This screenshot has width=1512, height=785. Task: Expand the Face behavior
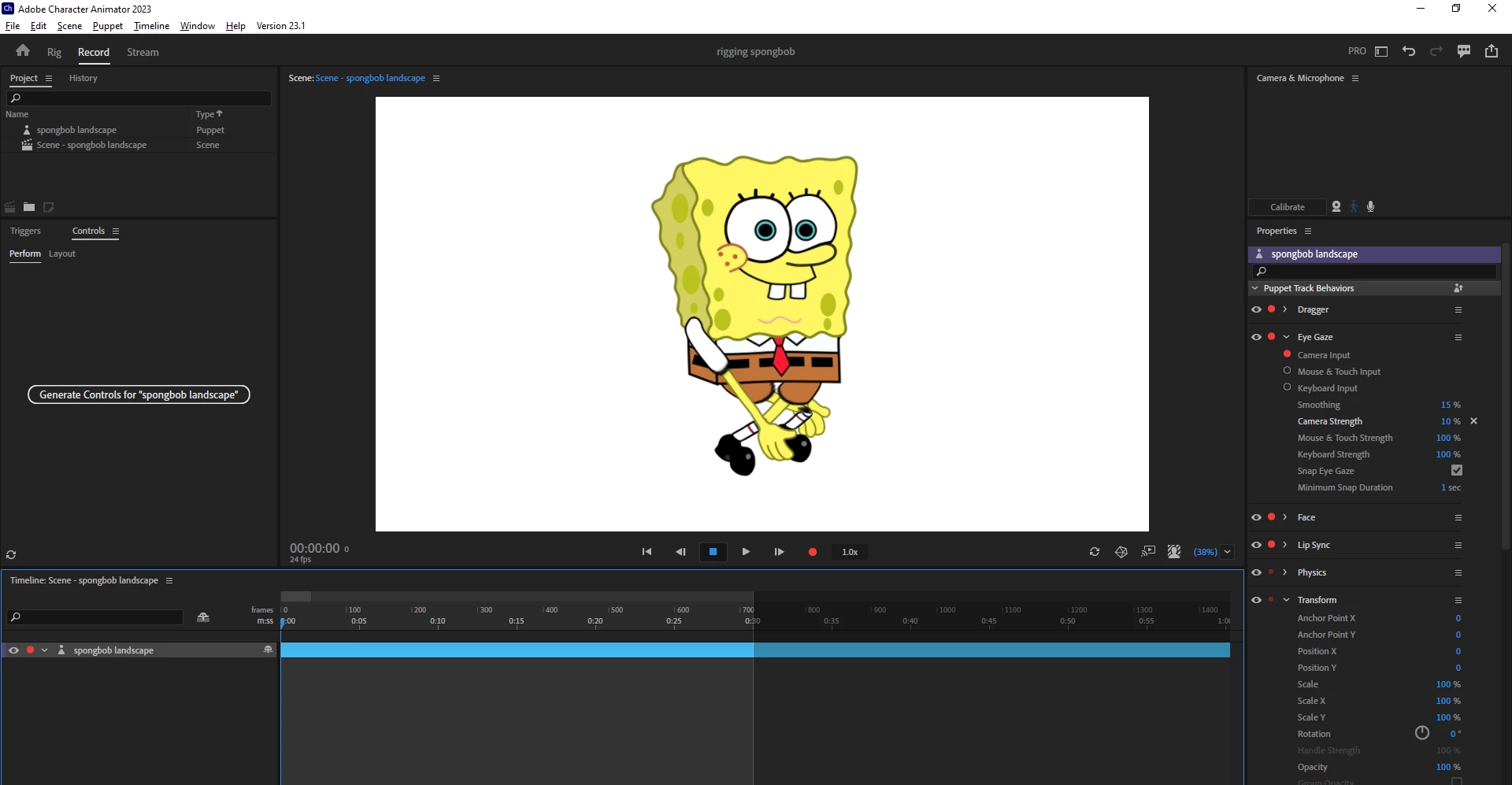coord(1285,517)
